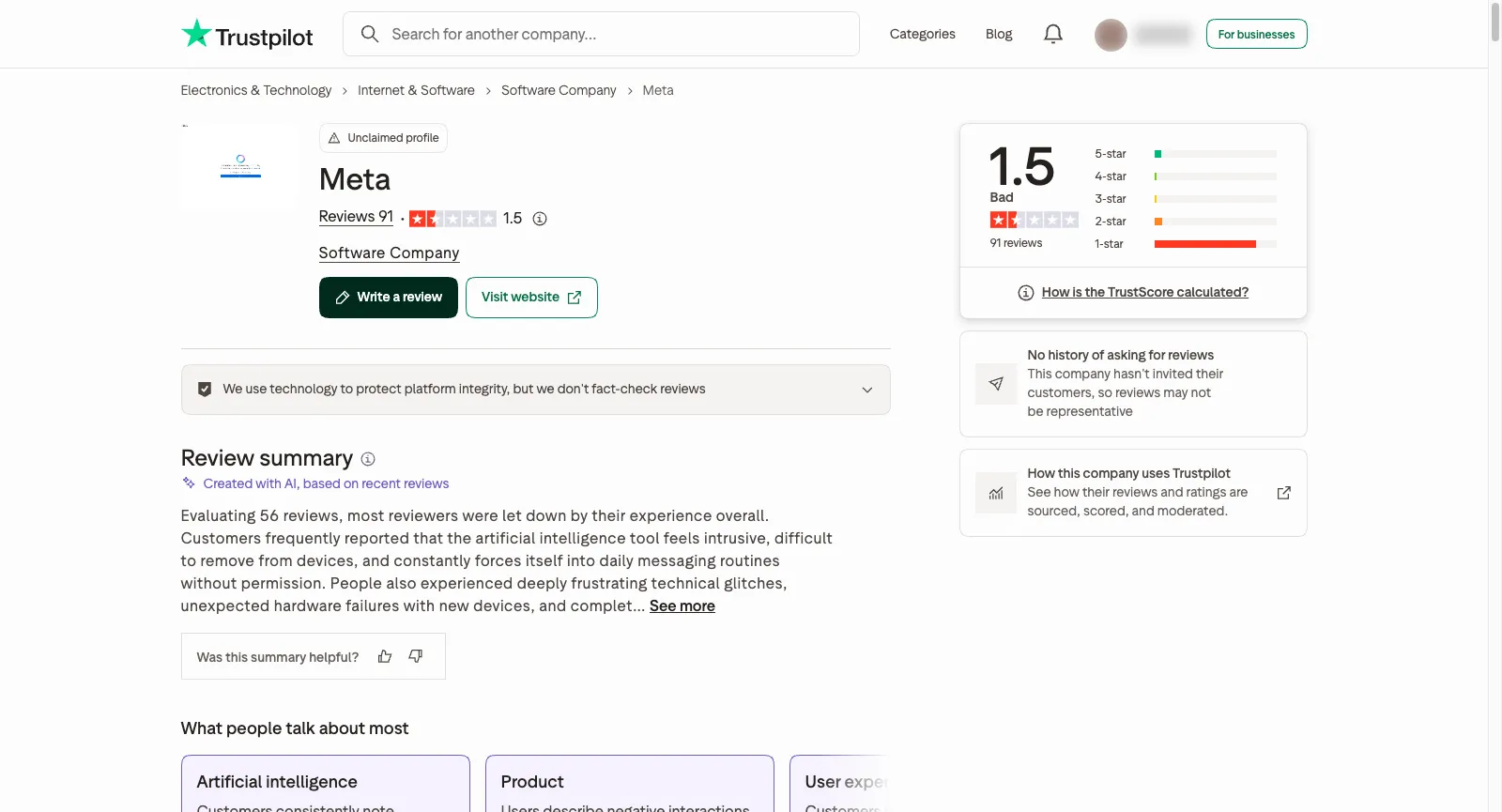Click the paper plane icon in the No history card
The width and height of the screenshot is (1502, 812).
click(996, 384)
